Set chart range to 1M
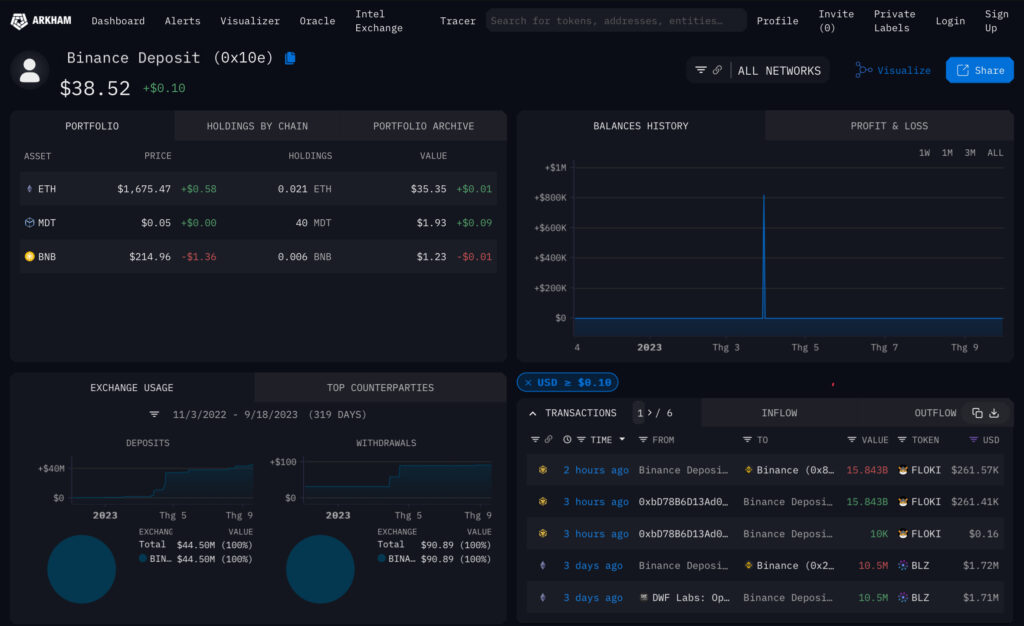Screen dimensions: 1024x626 [947, 153]
